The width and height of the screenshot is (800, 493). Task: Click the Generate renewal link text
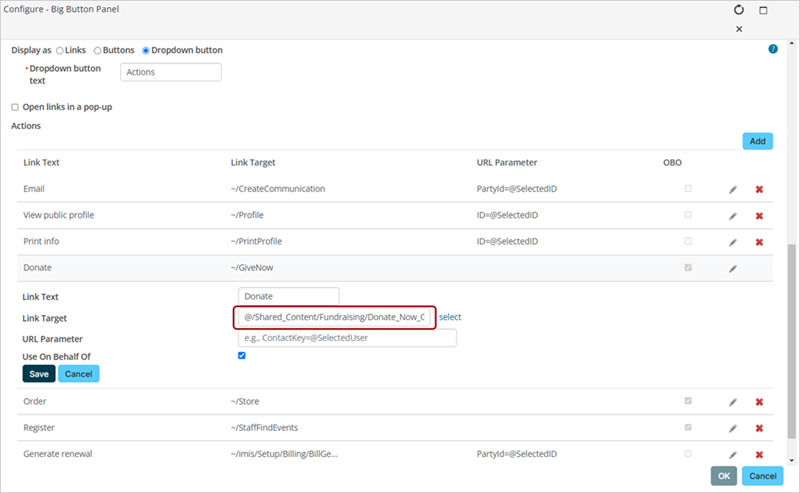(58, 454)
